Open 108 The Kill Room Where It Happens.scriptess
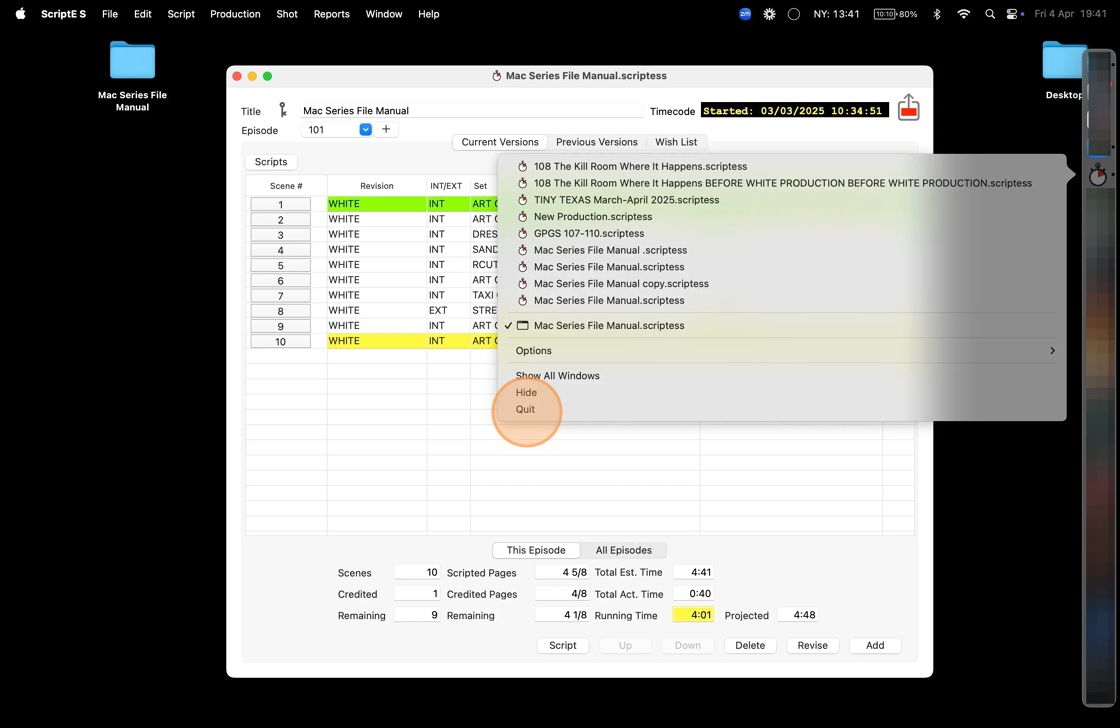The image size is (1120, 728). pyautogui.click(x=640, y=166)
